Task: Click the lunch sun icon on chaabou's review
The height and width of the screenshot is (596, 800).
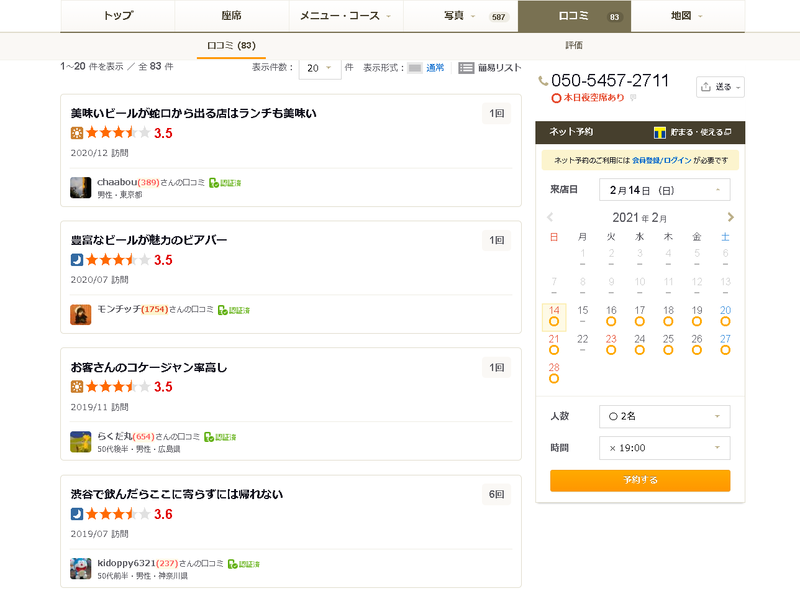Action: coord(77,133)
